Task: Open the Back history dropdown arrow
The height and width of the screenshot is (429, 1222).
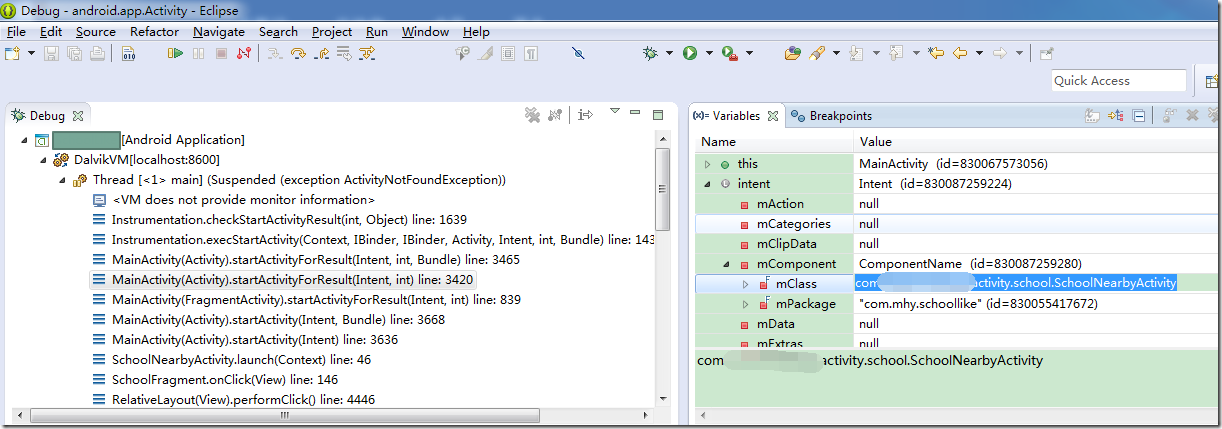Action: pyautogui.click(x=979, y=53)
